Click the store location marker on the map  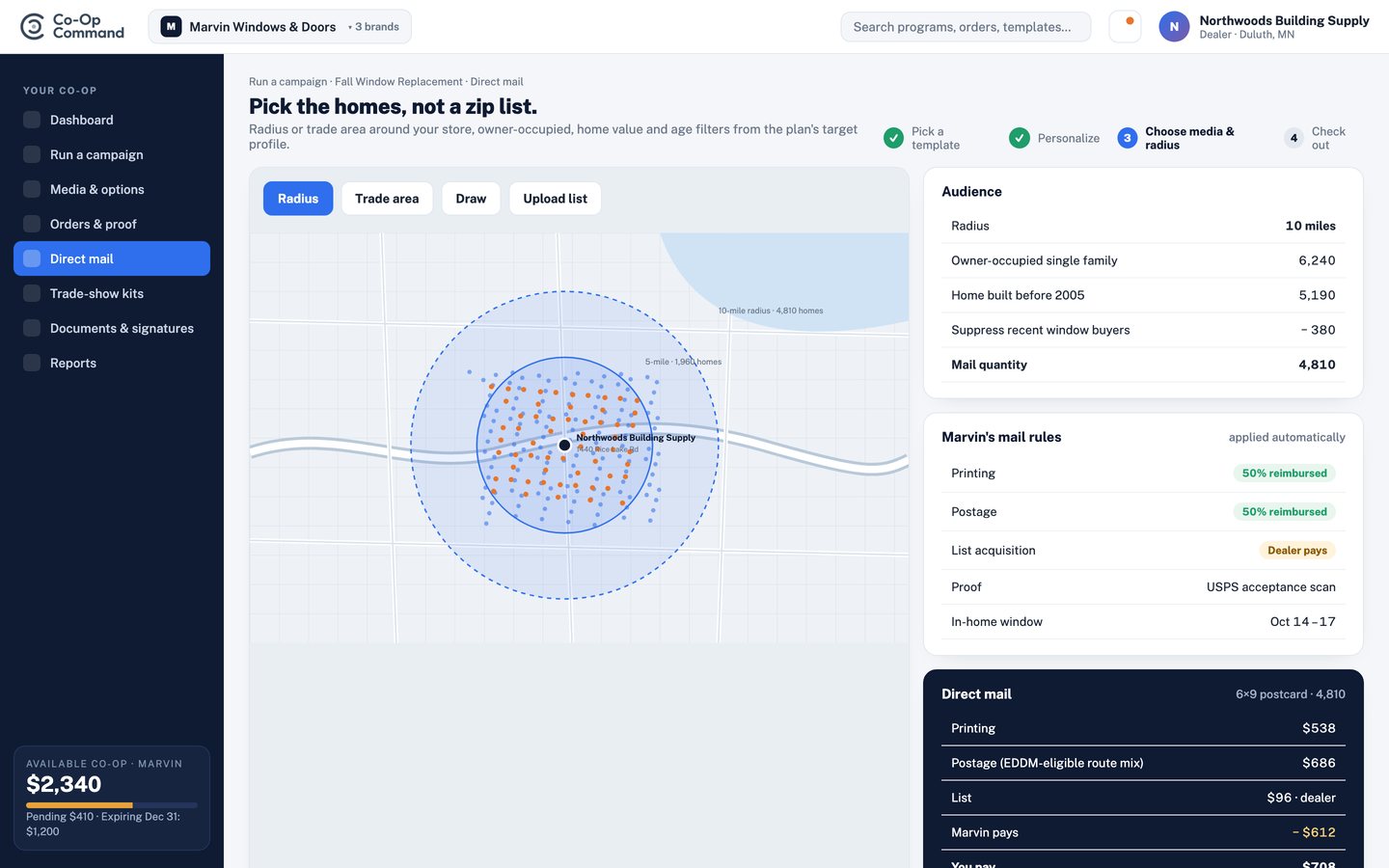point(564,445)
